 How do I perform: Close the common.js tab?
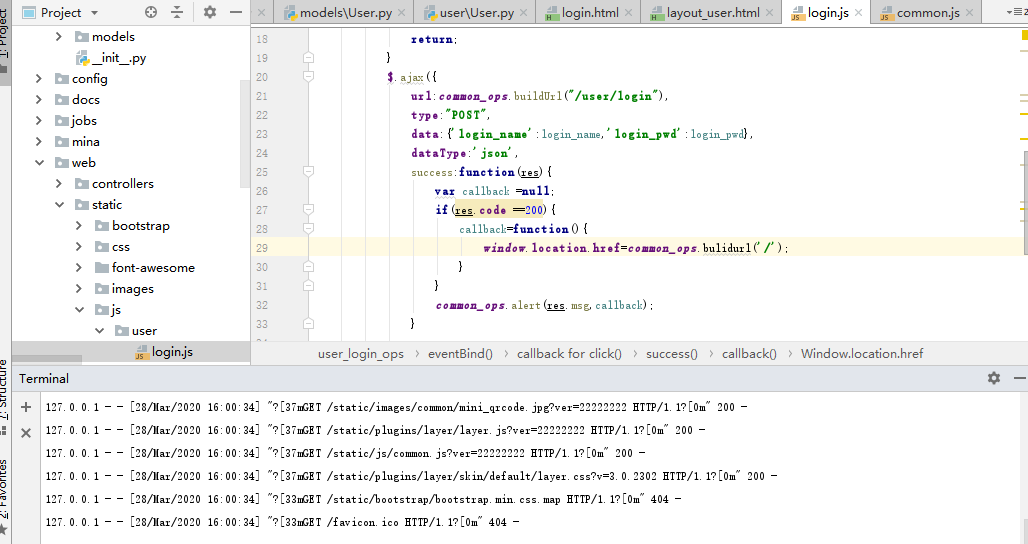pos(969,12)
